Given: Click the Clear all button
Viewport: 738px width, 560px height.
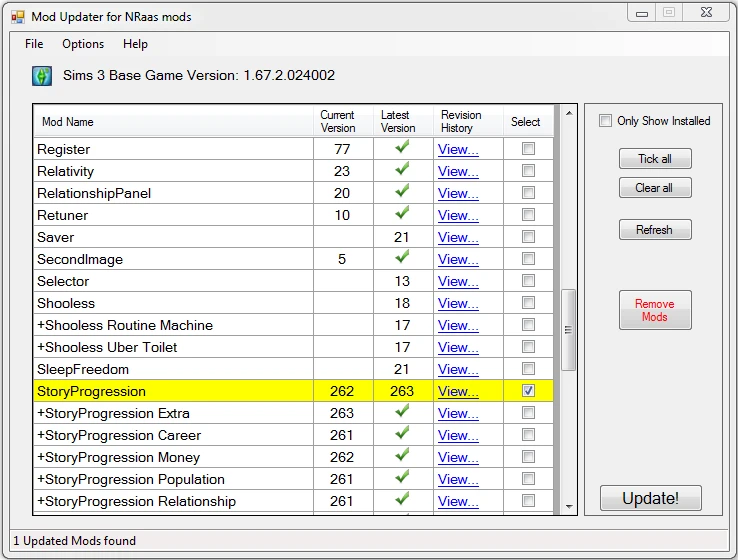Looking at the screenshot, I should pos(655,188).
